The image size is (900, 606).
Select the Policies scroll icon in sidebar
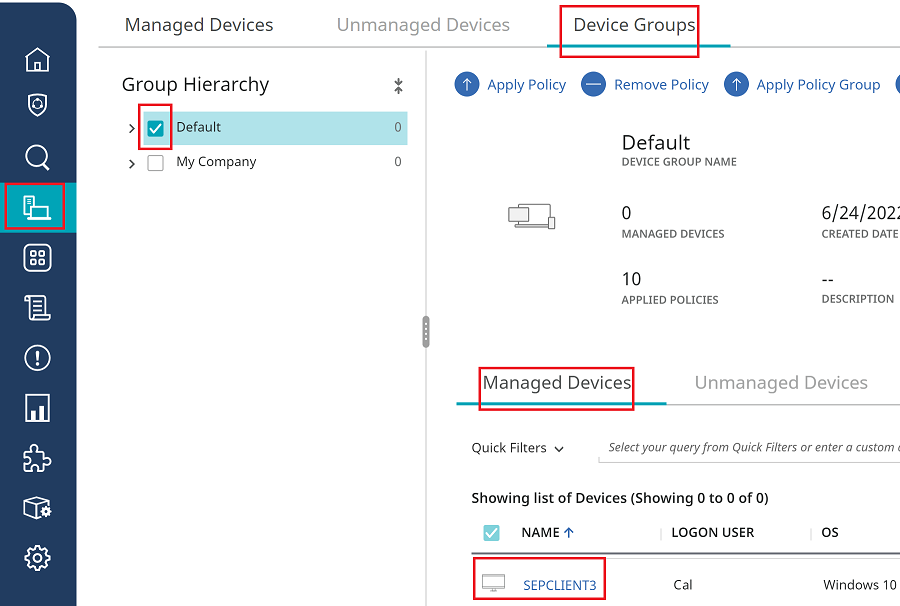37,308
